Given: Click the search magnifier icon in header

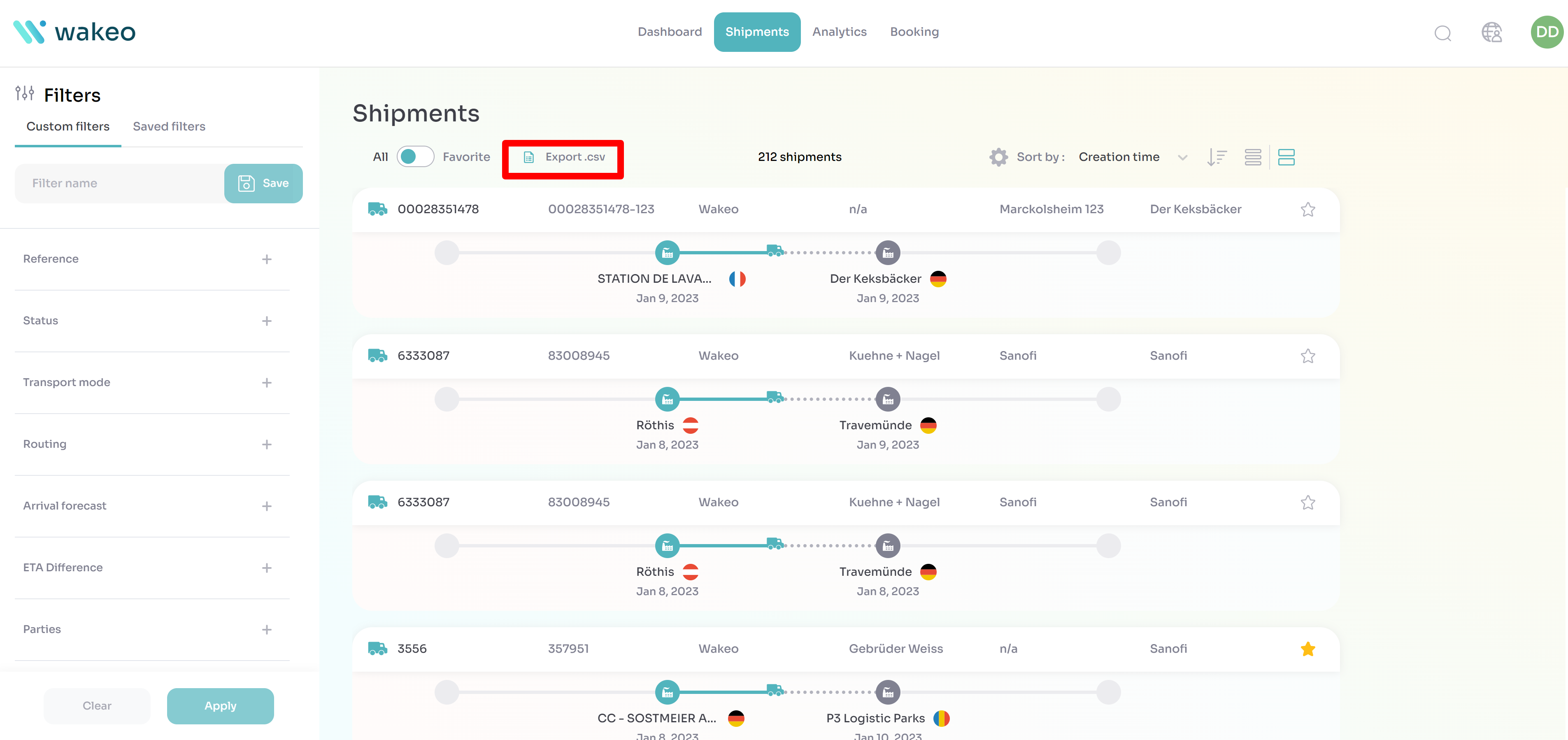Looking at the screenshot, I should (1442, 33).
